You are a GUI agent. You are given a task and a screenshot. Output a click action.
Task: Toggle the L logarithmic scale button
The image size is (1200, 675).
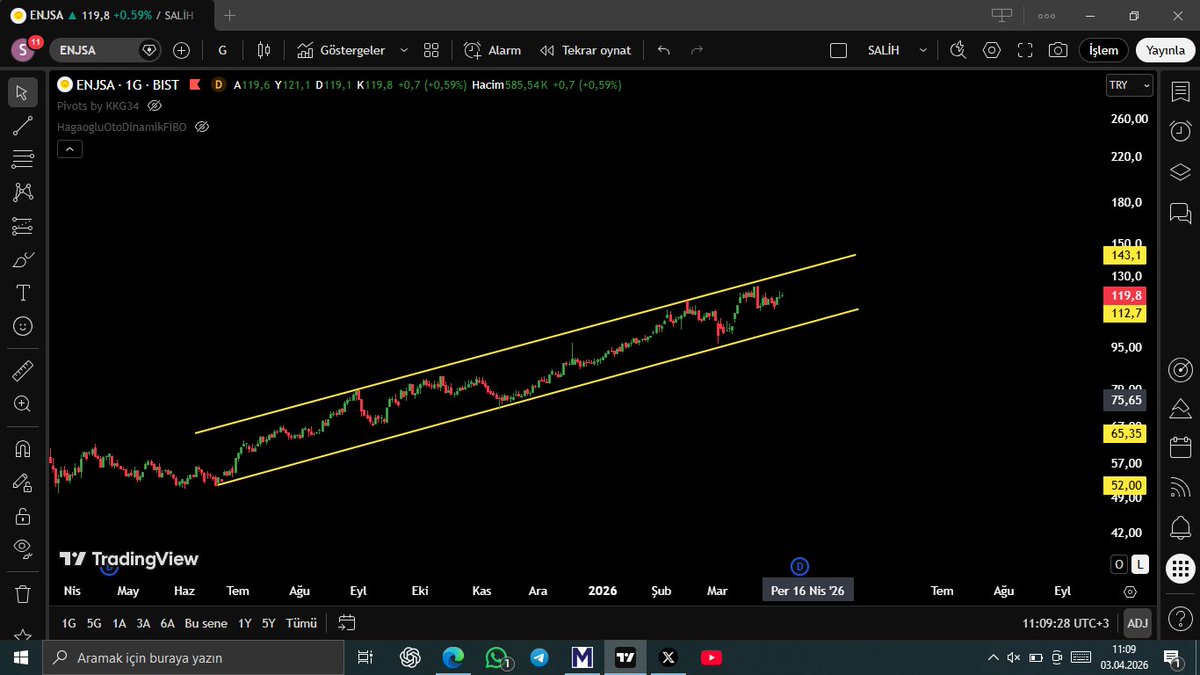[1141, 565]
